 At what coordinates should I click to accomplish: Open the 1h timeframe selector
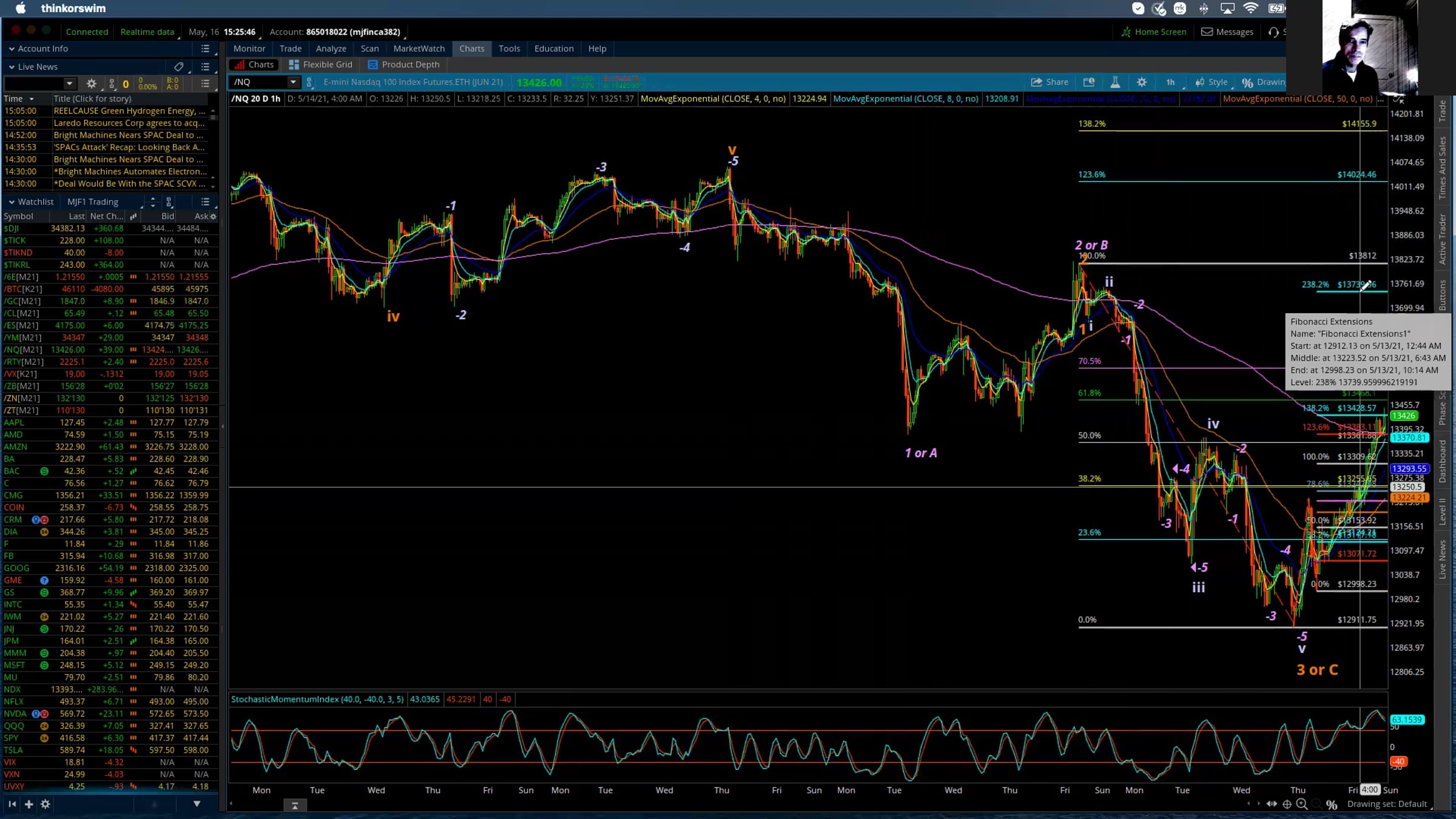1170,82
